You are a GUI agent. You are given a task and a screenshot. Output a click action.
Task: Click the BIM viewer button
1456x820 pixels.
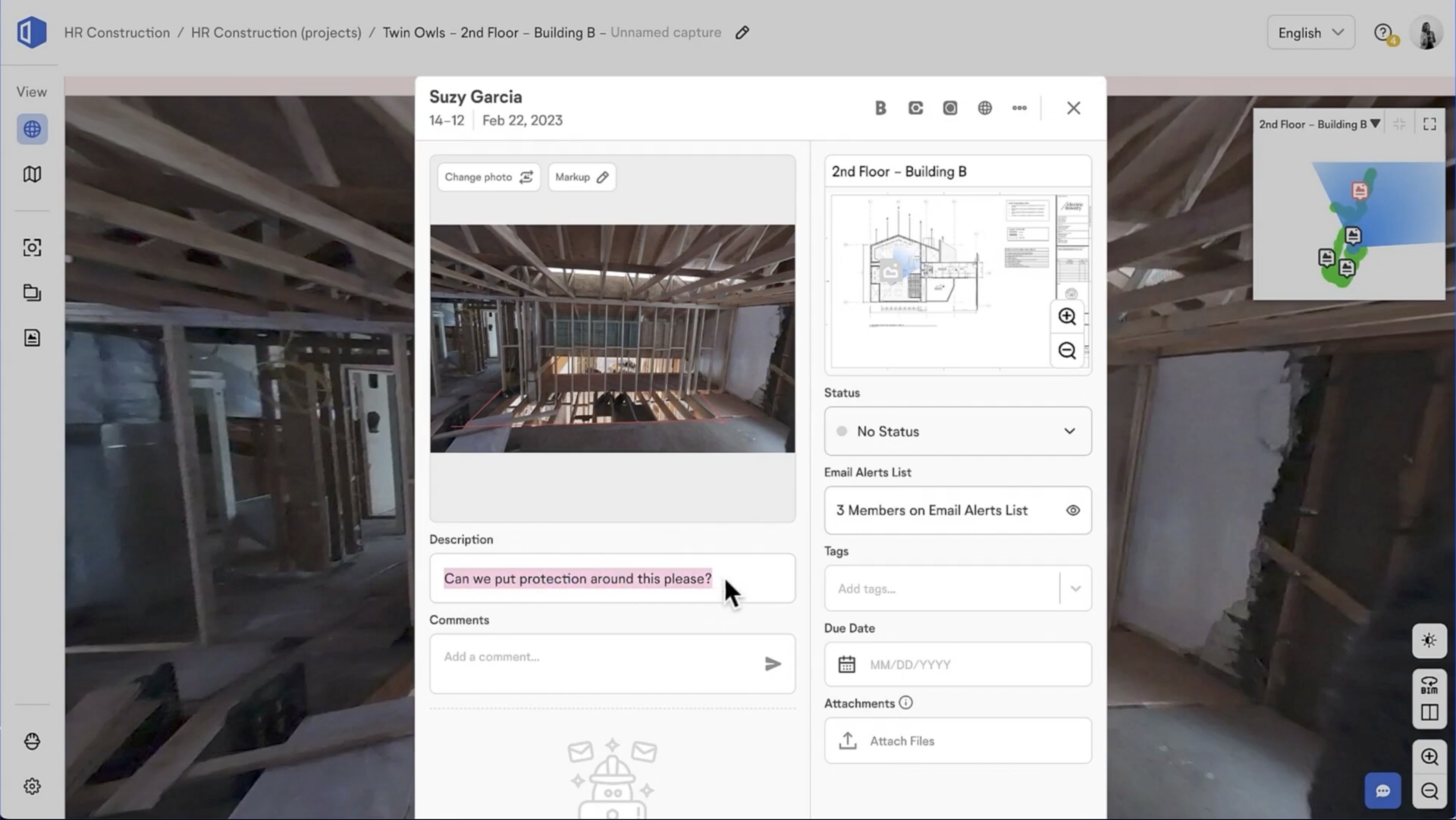pyautogui.click(x=1429, y=684)
